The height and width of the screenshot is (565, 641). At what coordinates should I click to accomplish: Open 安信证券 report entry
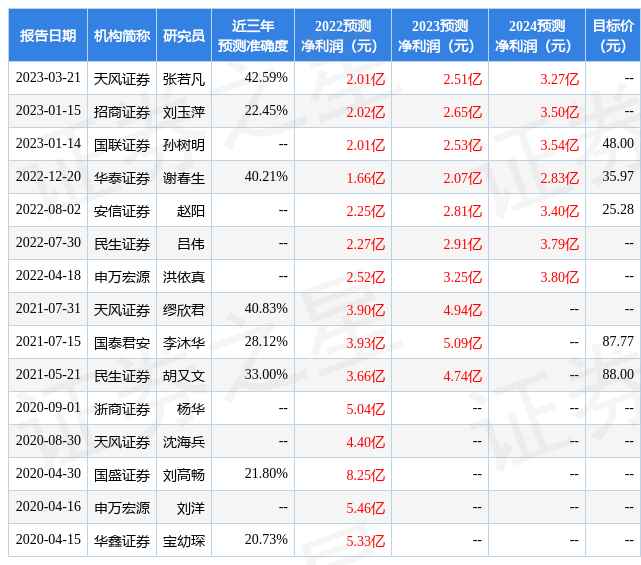(x=121, y=210)
